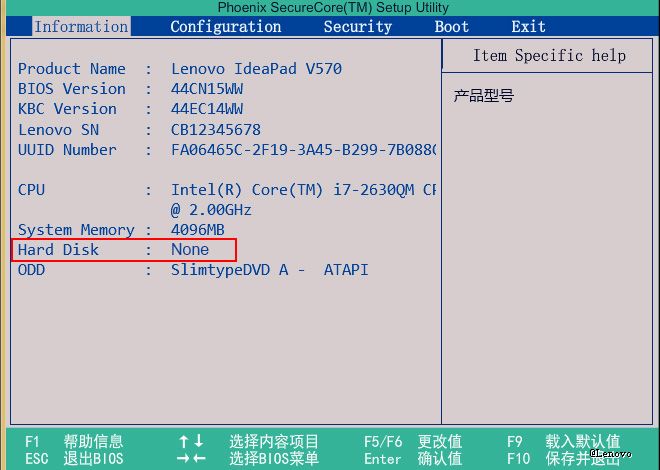This screenshot has height=470, width=660.
Task: Click the F10 保存并退出 key hint
Action: (564, 459)
